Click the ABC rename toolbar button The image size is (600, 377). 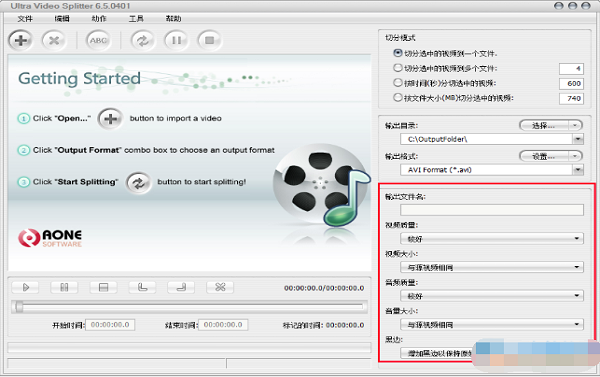tap(98, 40)
